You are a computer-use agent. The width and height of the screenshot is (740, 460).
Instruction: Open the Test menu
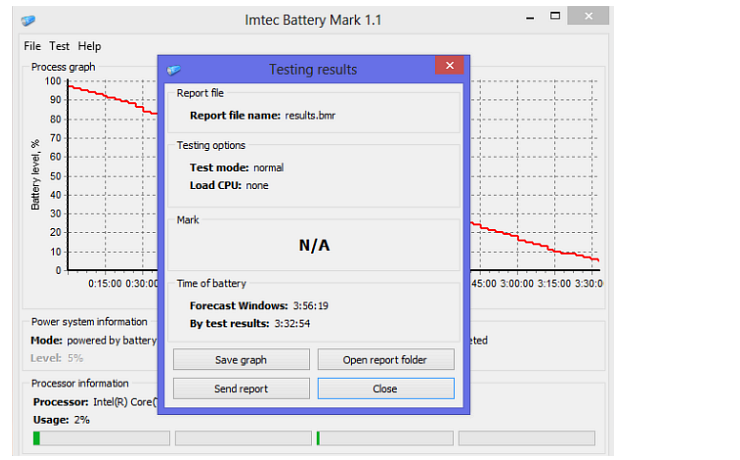(x=59, y=46)
